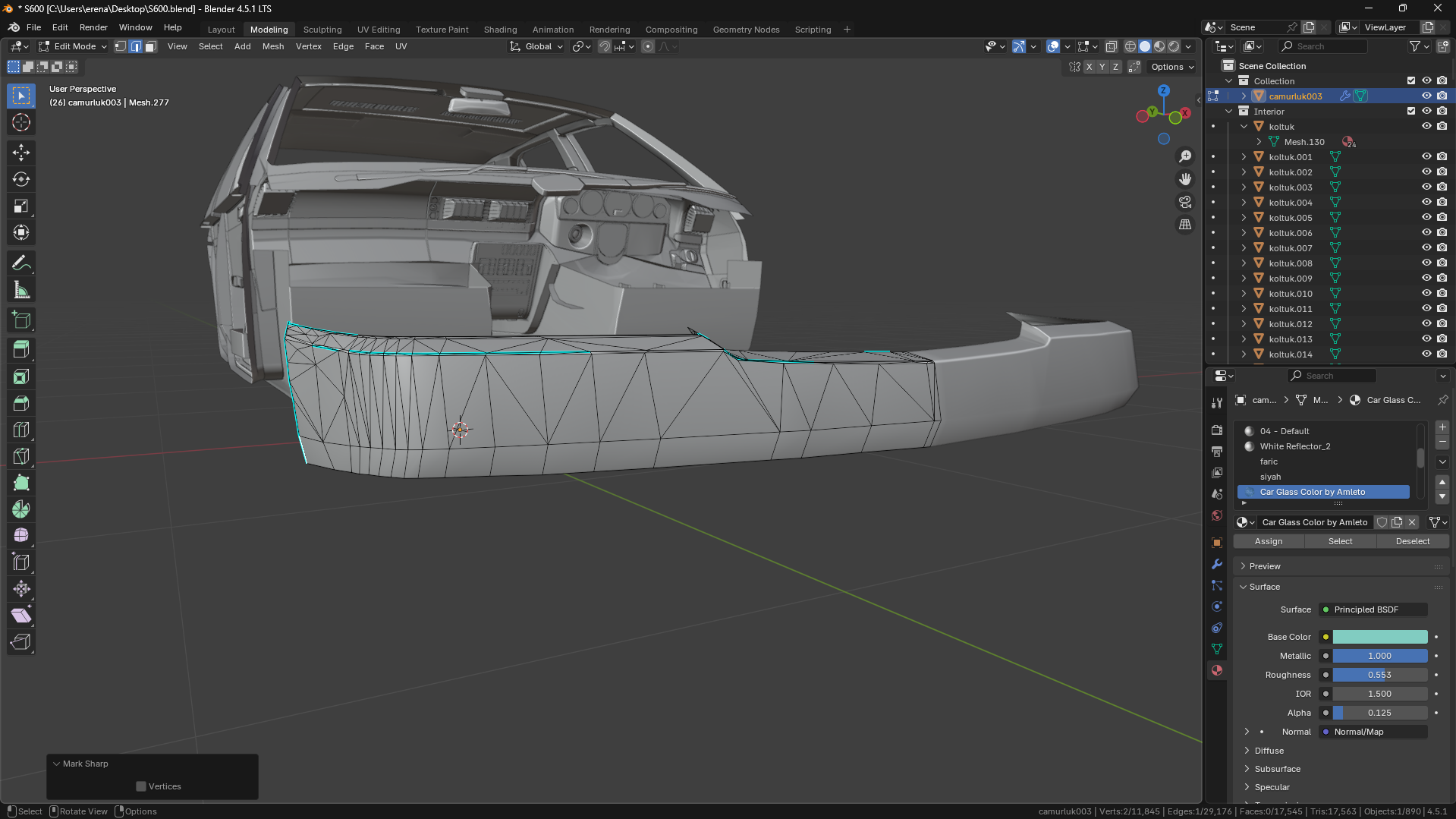
Task: Switch to face select mode
Action: [150, 46]
